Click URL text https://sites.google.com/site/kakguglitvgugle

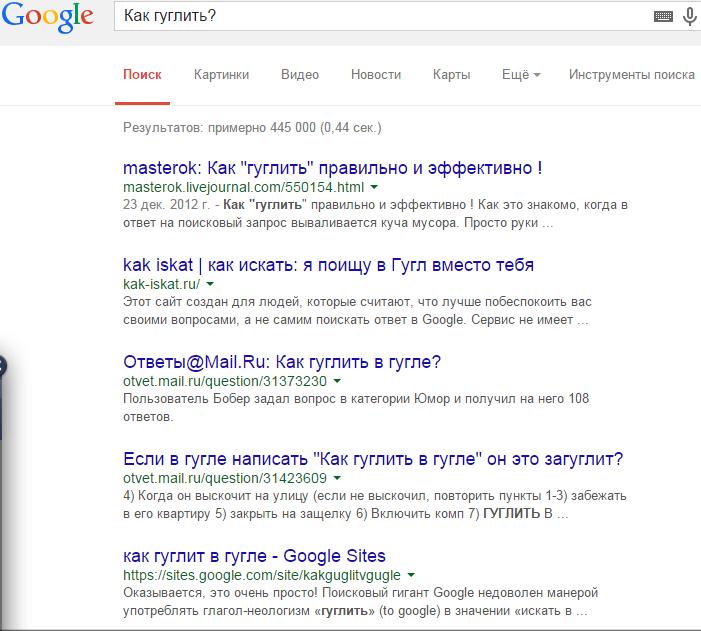[x=262, y=575]
